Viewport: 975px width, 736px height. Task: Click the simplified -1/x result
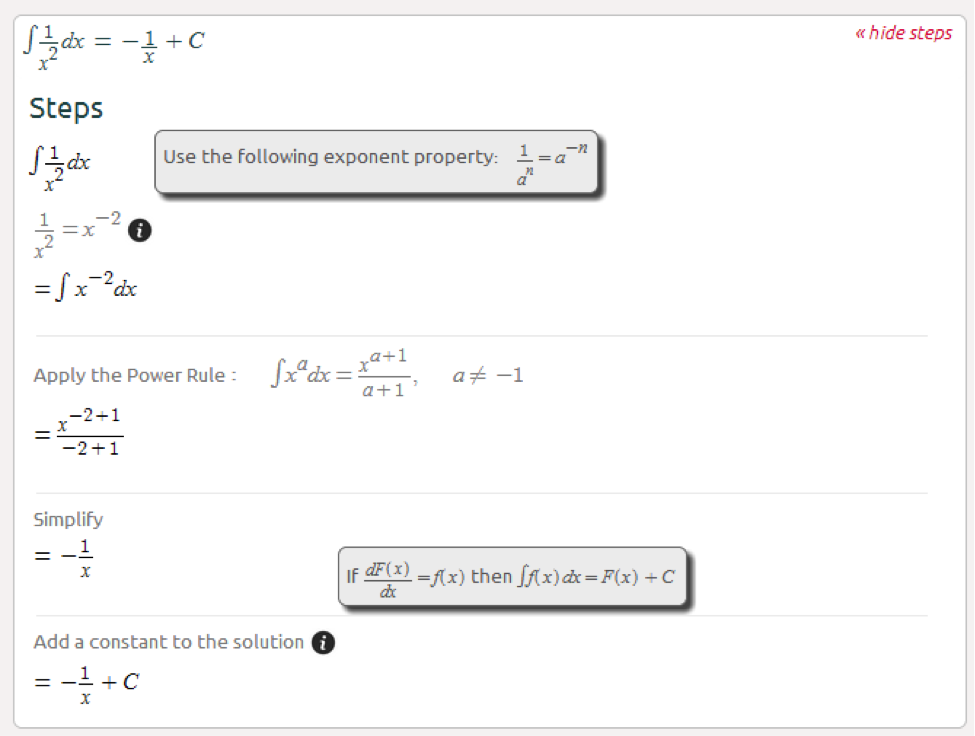(x=63, y=558)
